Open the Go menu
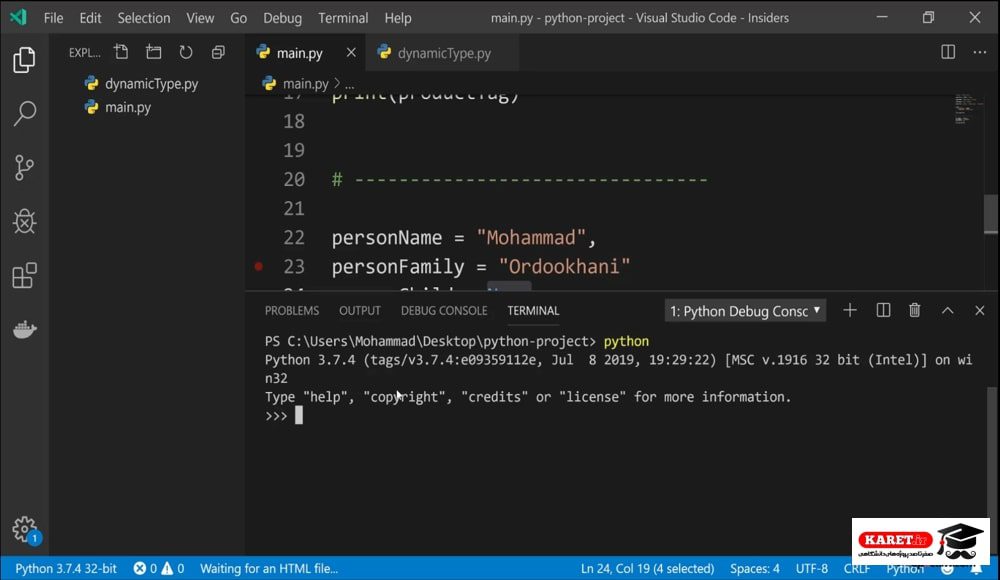Image resolution: width=1000 pixels, height=580 pixels. 239,18
